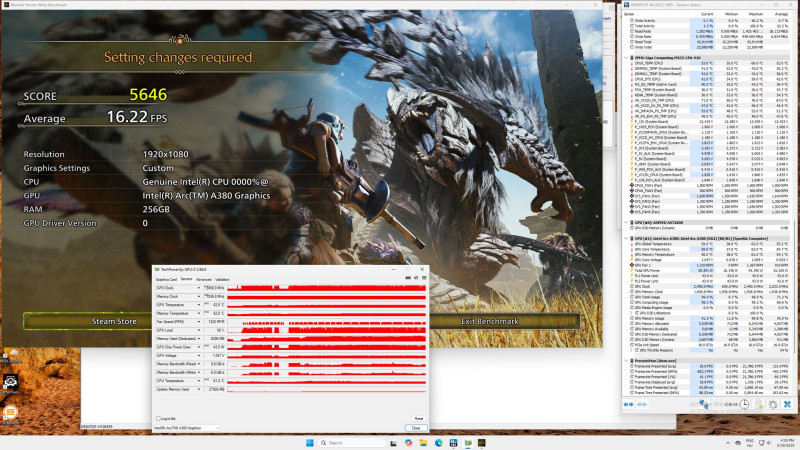The height and width of the screenshot is (450, 800).
Task: Click the Average column header in HWiNFO
Action: [780, 14]
